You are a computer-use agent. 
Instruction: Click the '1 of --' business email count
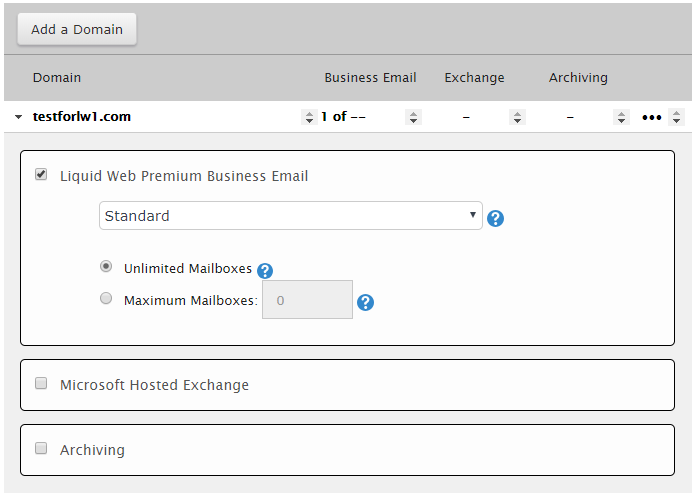[x=343, y=117]
